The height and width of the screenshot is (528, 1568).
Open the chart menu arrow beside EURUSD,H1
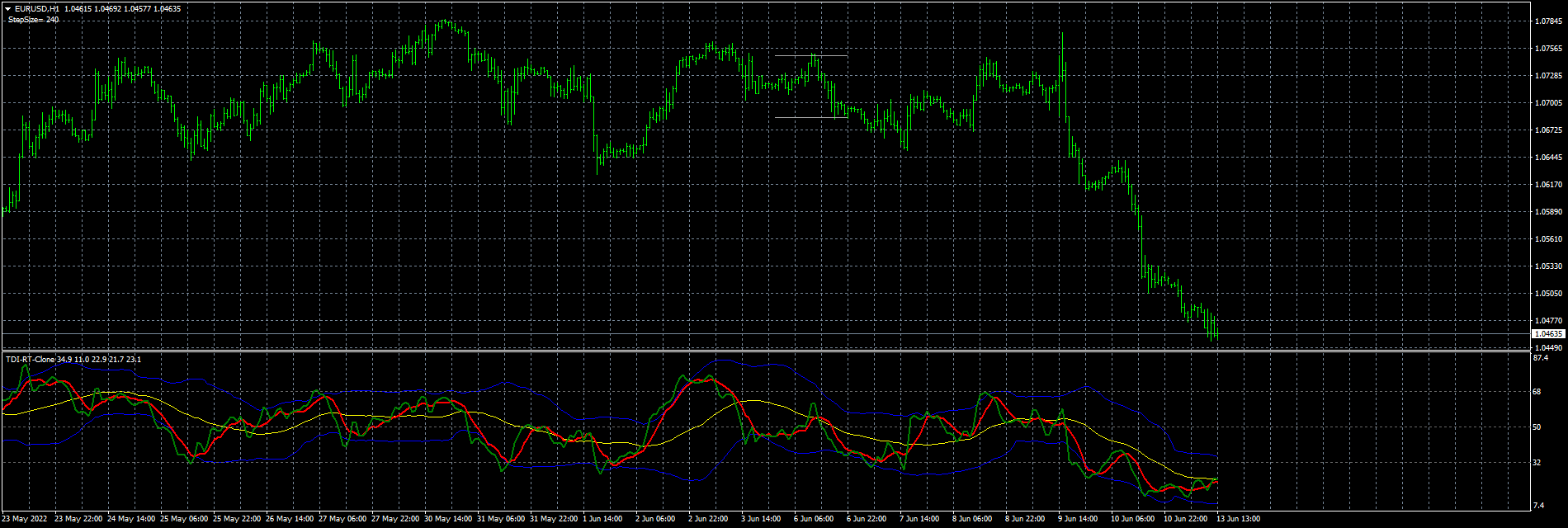click(7, 8)
